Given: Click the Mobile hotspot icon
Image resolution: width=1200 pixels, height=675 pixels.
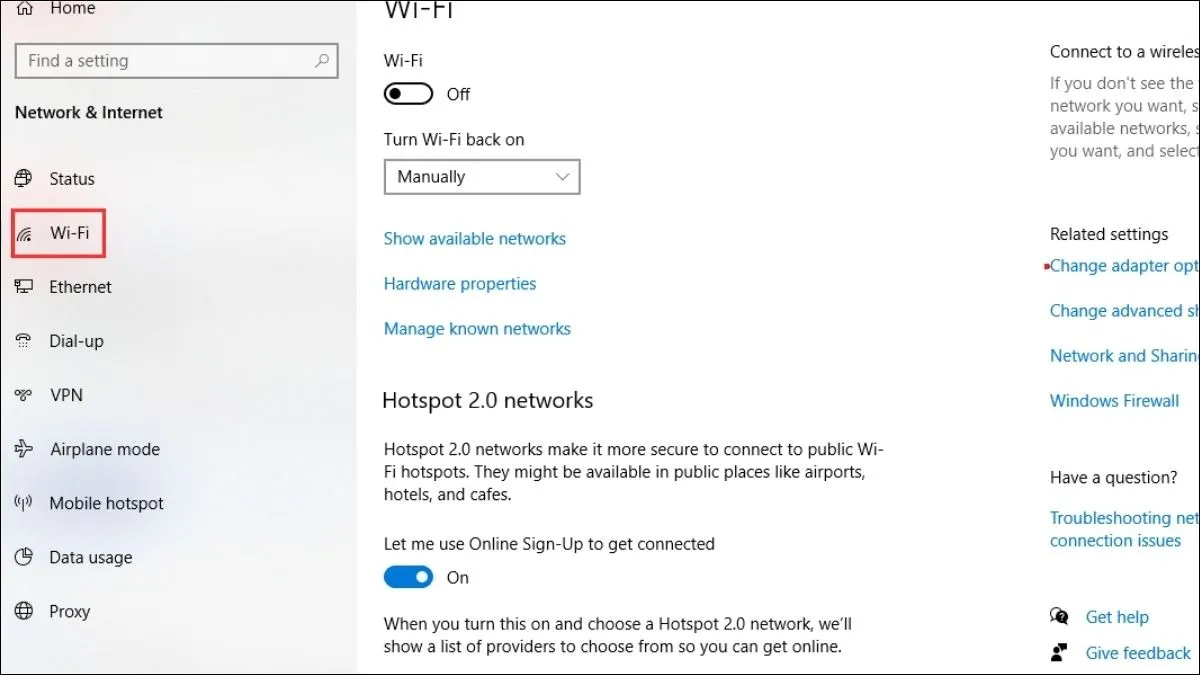Looking at the screenshot, I should click(x=24, y=502).
